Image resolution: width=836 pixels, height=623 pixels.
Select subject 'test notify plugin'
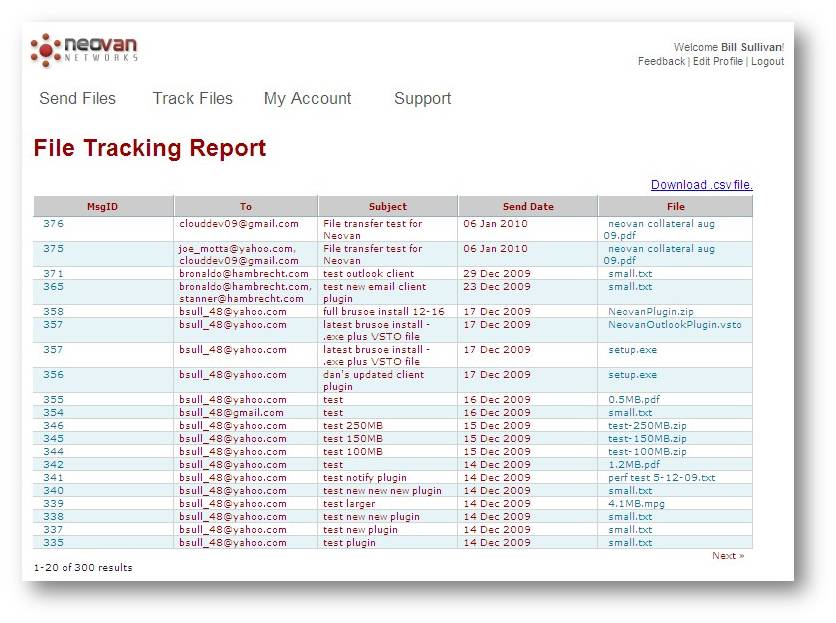coord(365,477)
